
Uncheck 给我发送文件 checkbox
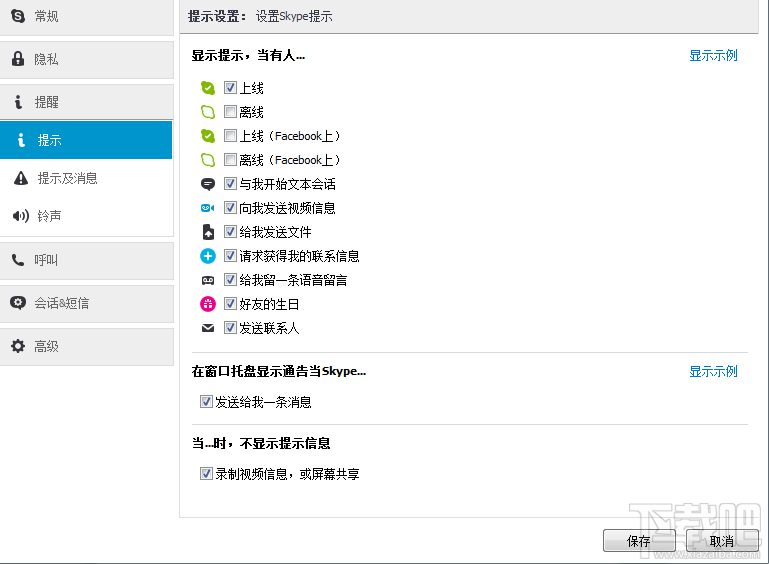pyautogui.click(x=230, y=232)
